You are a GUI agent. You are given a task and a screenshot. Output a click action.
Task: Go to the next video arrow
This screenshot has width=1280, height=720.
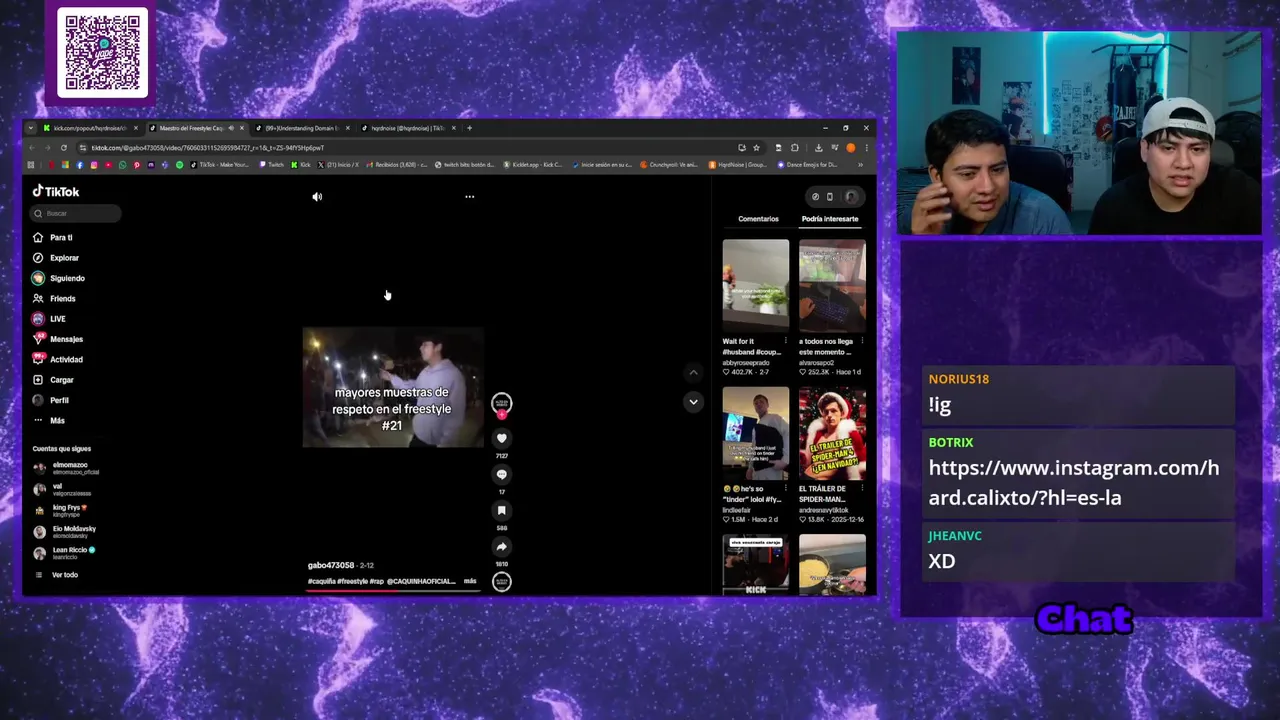(693, 401)
